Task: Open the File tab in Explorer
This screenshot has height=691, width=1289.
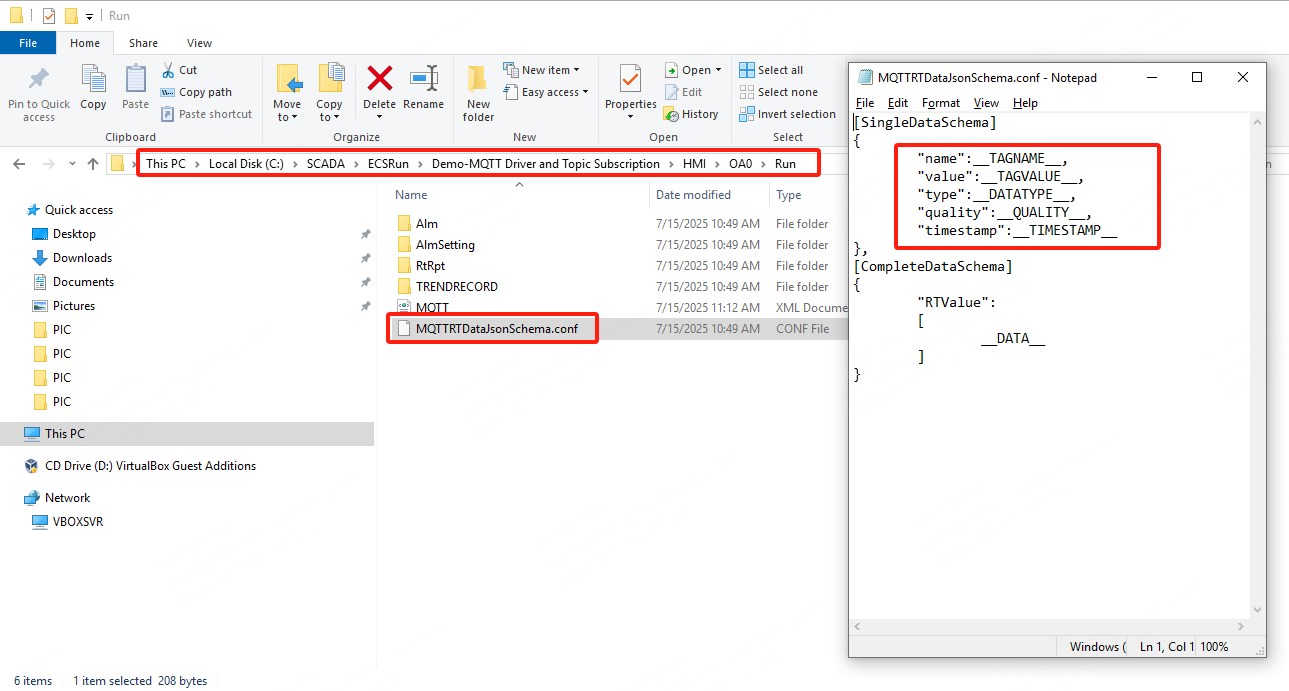Action: (x=28, y=43)
